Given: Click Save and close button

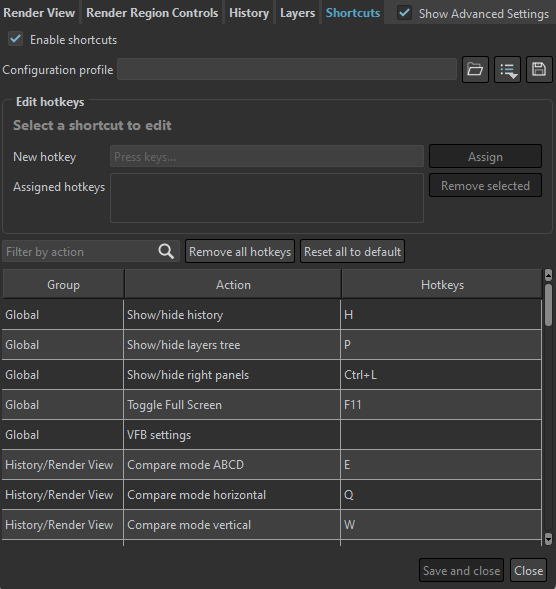Looking at the screenshot, I should pos(461,570).
